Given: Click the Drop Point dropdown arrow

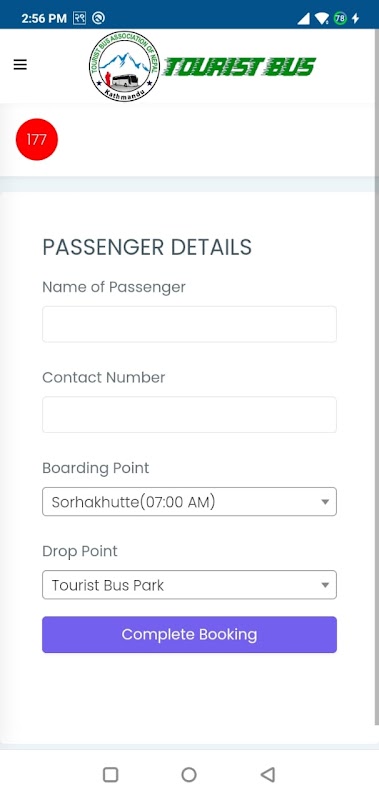Looking at the screenshot, I should click(325, 585).
